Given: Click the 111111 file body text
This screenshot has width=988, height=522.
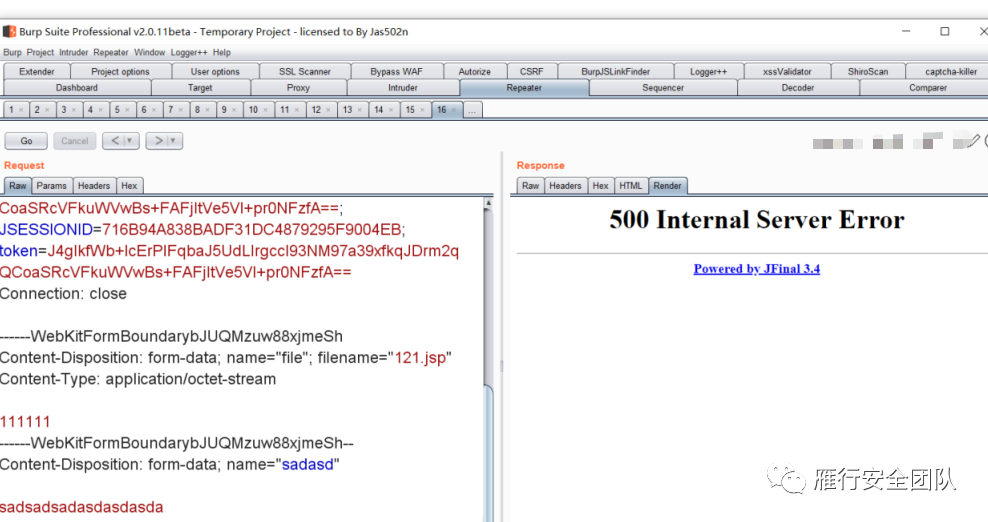Looking at the screenshot, I should click(25, 422).
